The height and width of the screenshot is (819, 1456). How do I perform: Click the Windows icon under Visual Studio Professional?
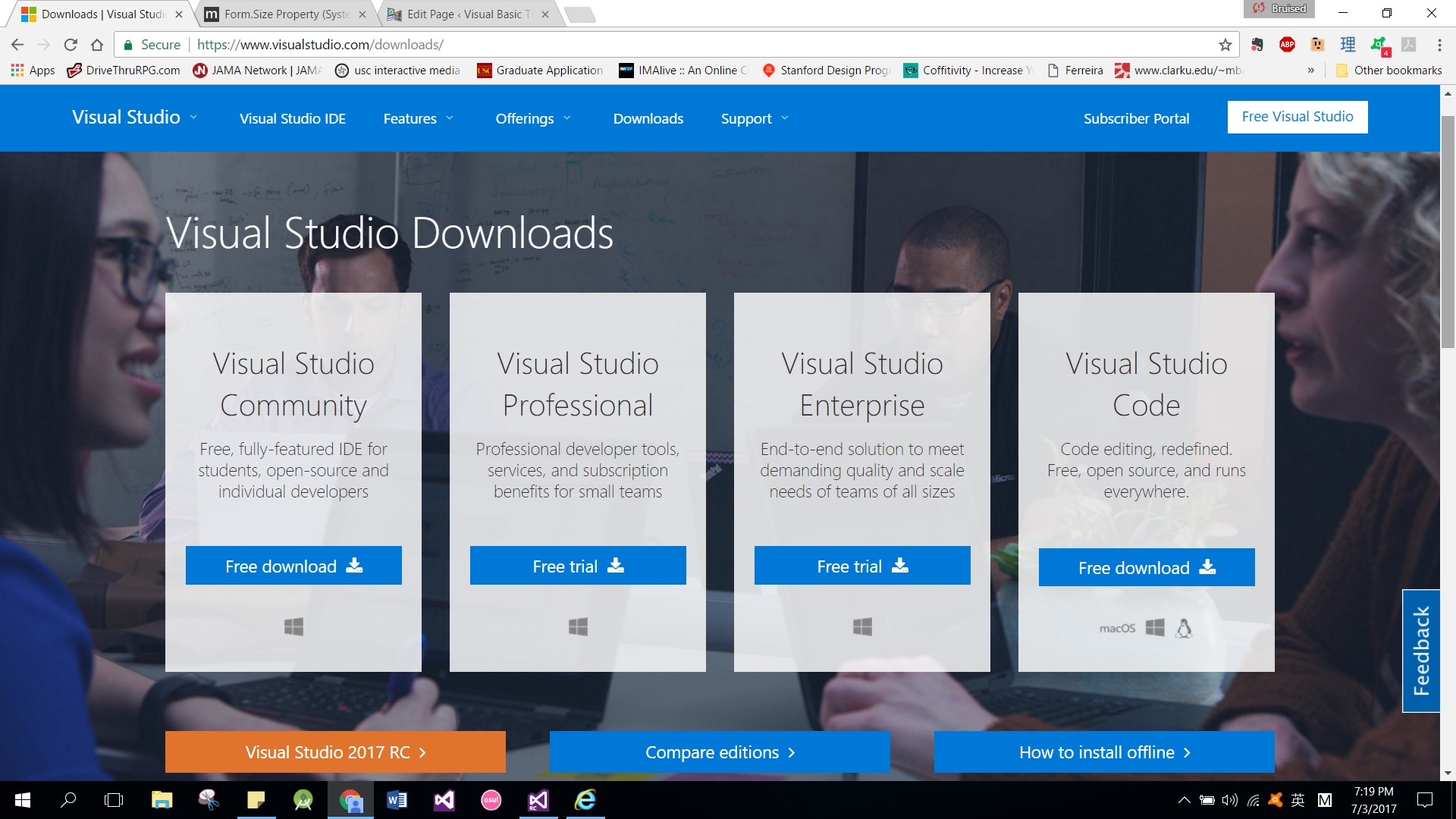(x=578, y=626)
